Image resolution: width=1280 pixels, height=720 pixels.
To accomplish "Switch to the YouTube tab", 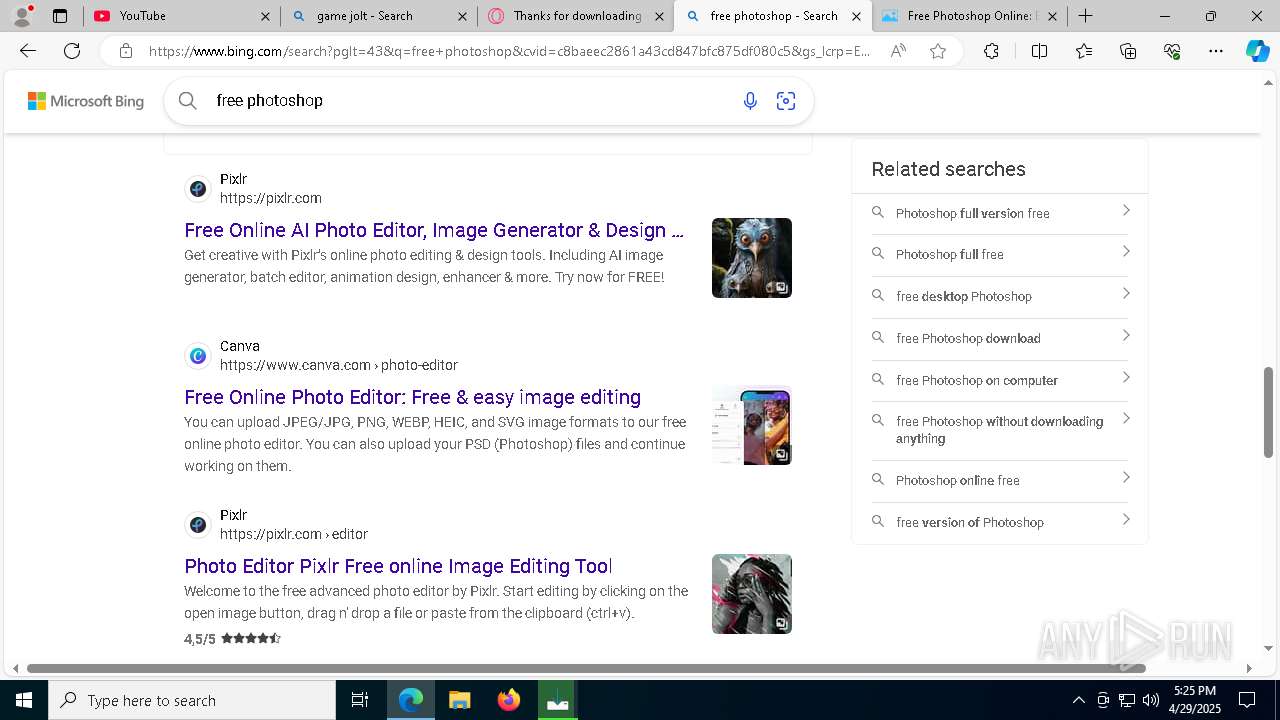I will pos(180,16).
